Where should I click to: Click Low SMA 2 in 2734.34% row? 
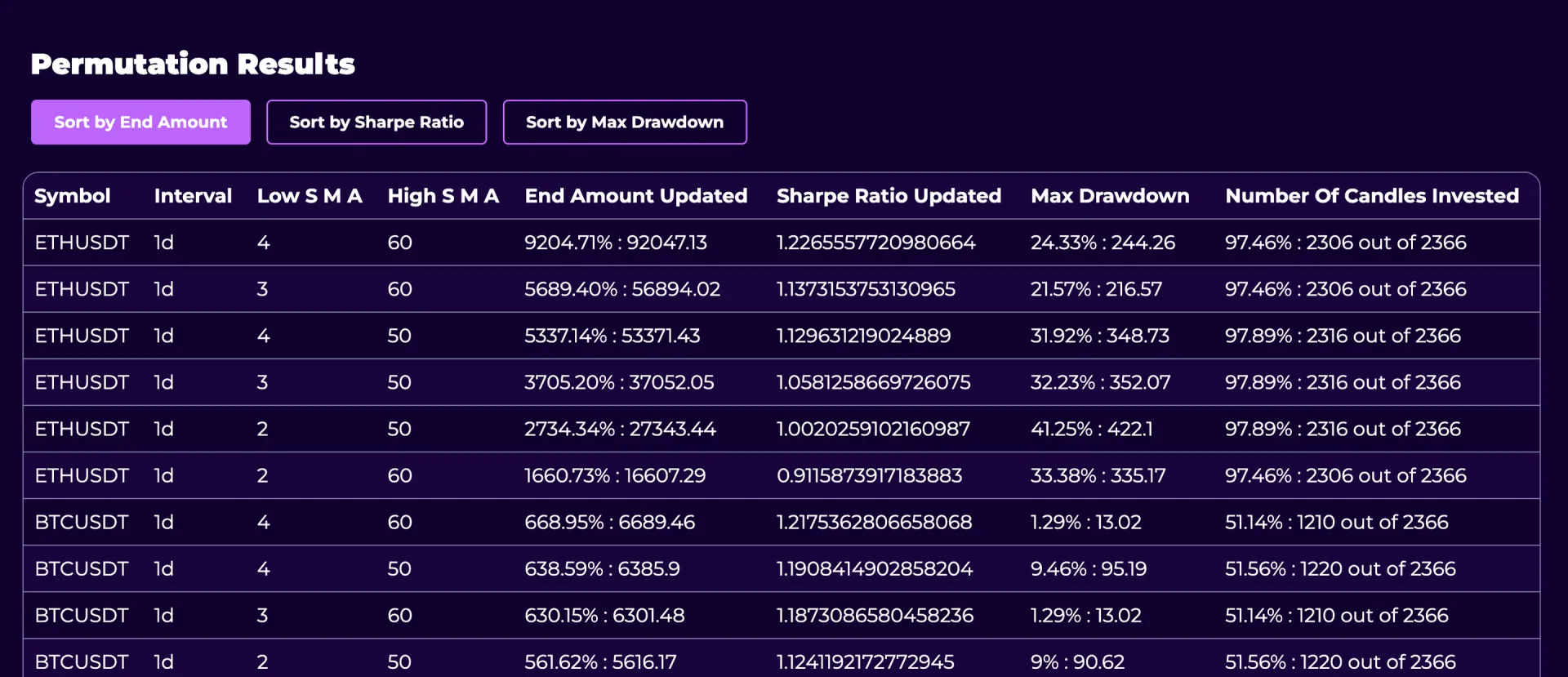[262, 429]
